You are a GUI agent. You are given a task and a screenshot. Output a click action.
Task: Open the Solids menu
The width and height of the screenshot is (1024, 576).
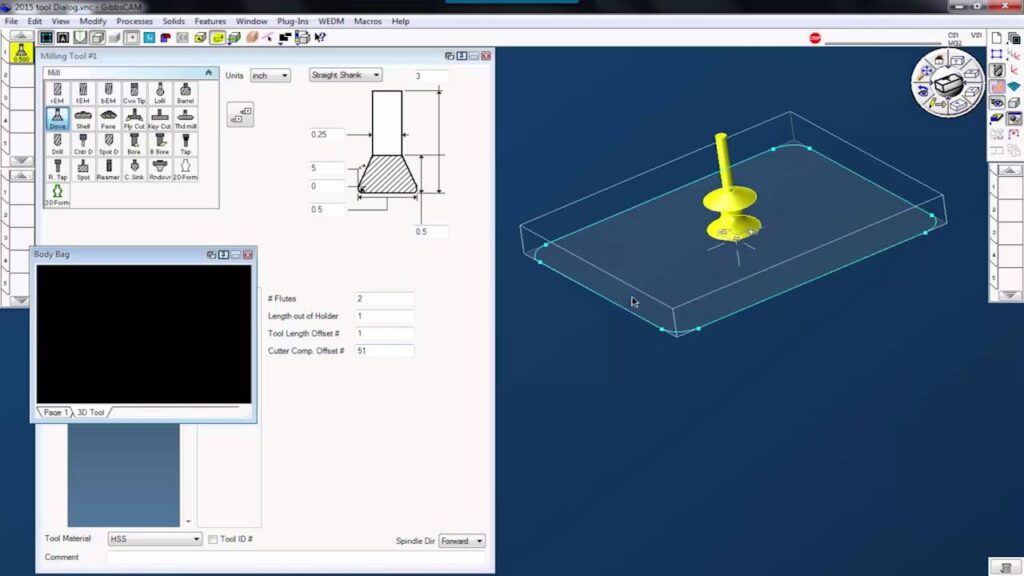[174, 22]
